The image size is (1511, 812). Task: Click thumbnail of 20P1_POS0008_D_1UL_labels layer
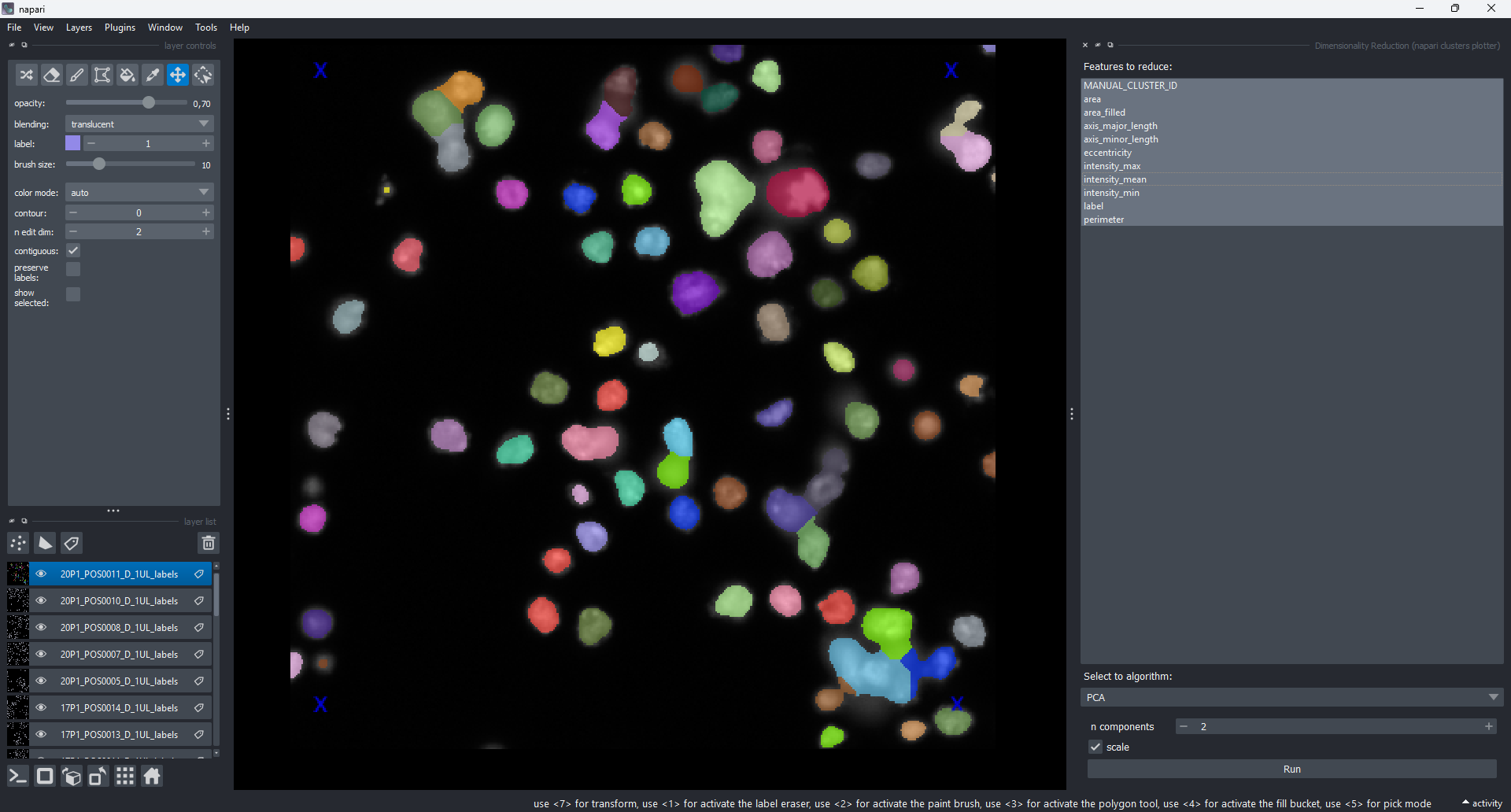[18, 628]
